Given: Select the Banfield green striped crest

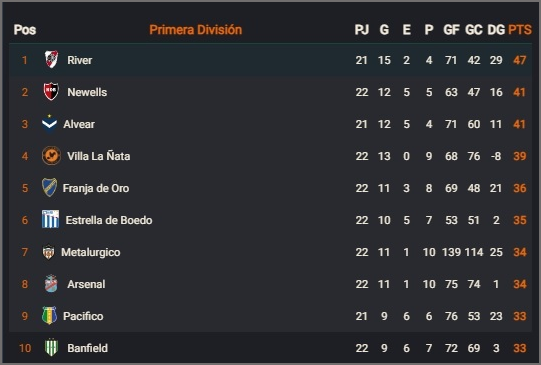Looking at the screenshot, I should tap(51, 347).
